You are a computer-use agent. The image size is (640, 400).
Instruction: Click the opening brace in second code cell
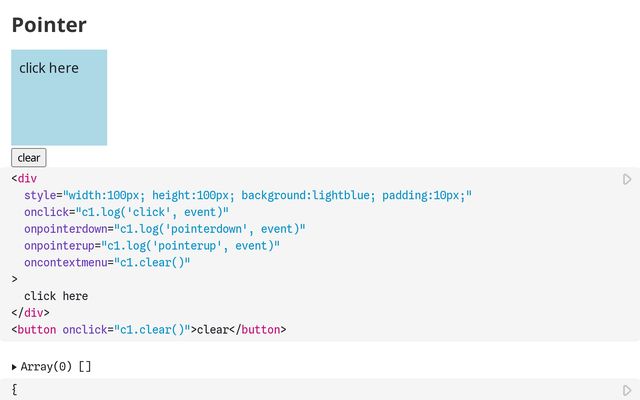(14, 389)
